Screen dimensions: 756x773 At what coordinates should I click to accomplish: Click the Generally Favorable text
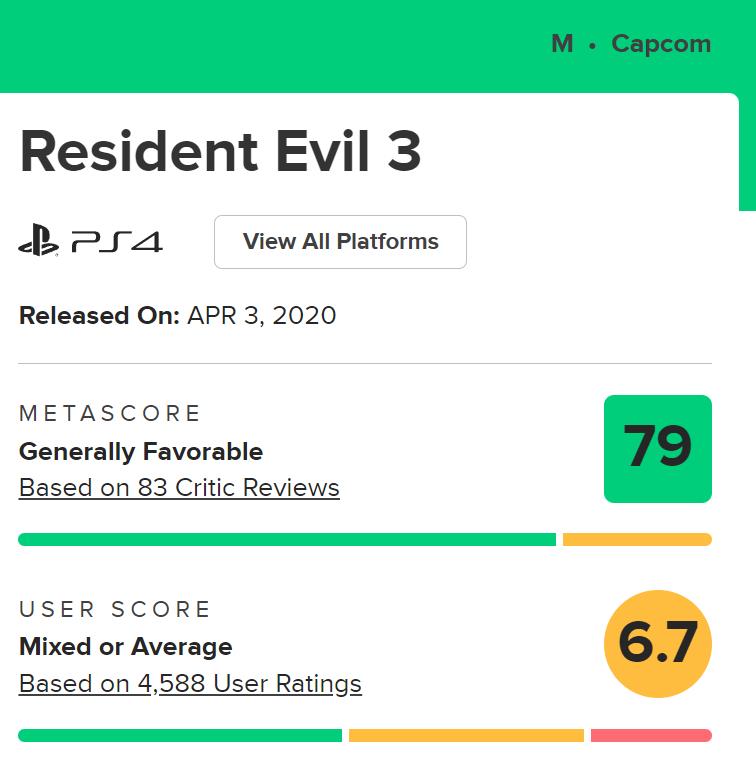(141, 452)
